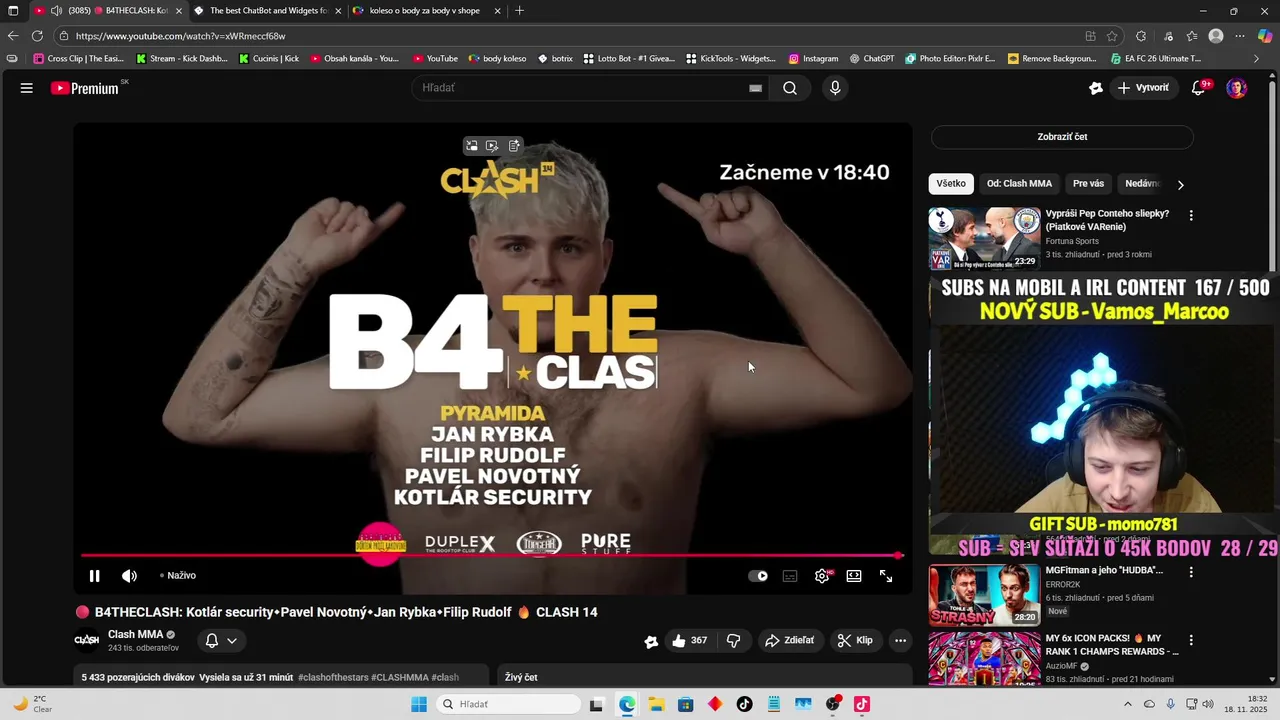Click the second player overlay icon above the CLASH logo
Viewport: 1280px width, 720px height.
tap(492, 146)
